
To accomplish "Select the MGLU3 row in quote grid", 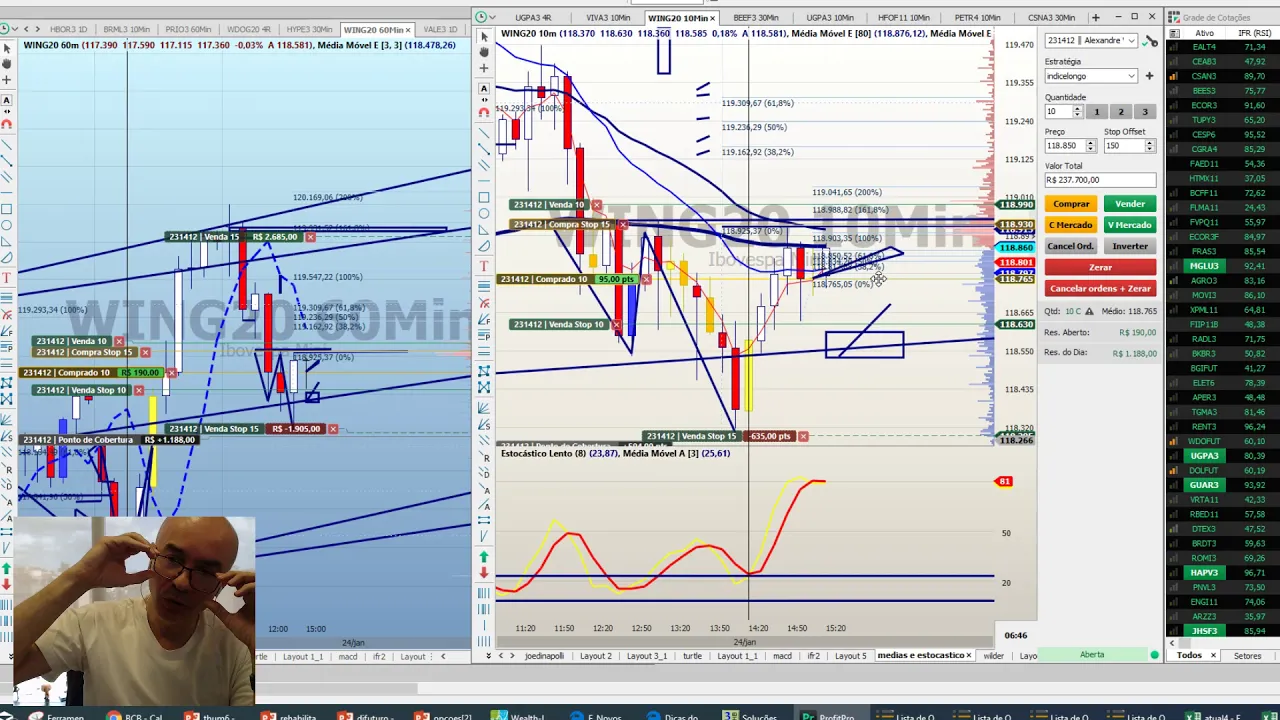I will [1223, 266].
